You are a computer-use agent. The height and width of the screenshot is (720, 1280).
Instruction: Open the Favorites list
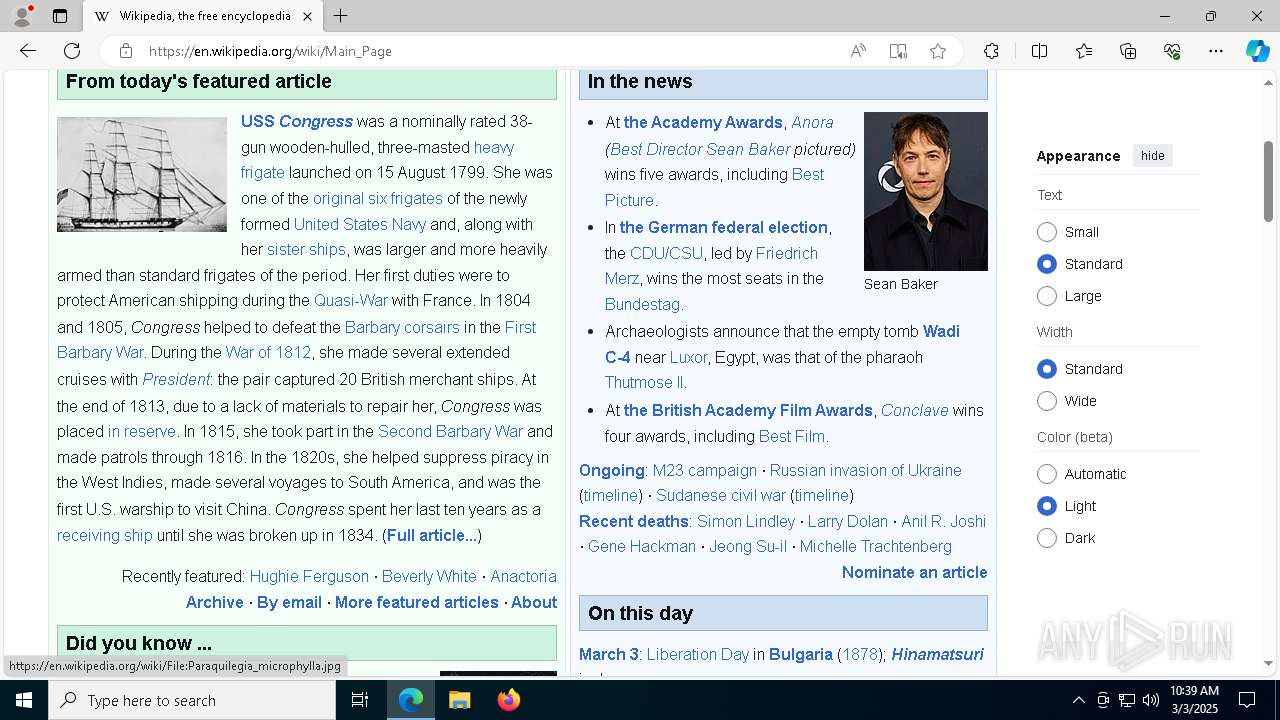coord(1084,51)
